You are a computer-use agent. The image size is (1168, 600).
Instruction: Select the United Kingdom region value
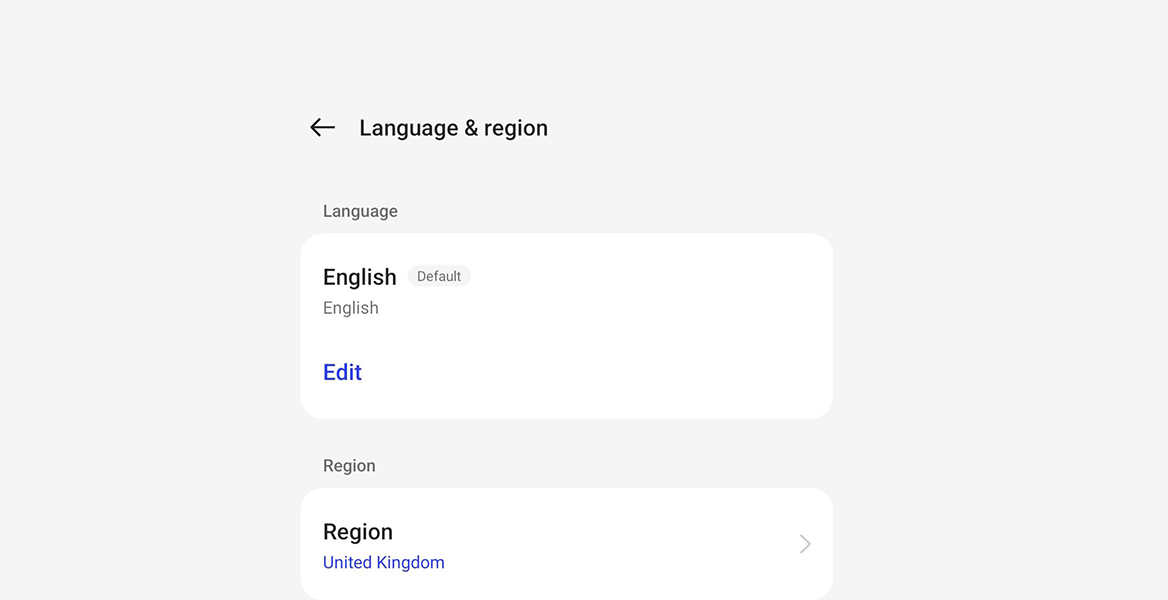point(384,563)
